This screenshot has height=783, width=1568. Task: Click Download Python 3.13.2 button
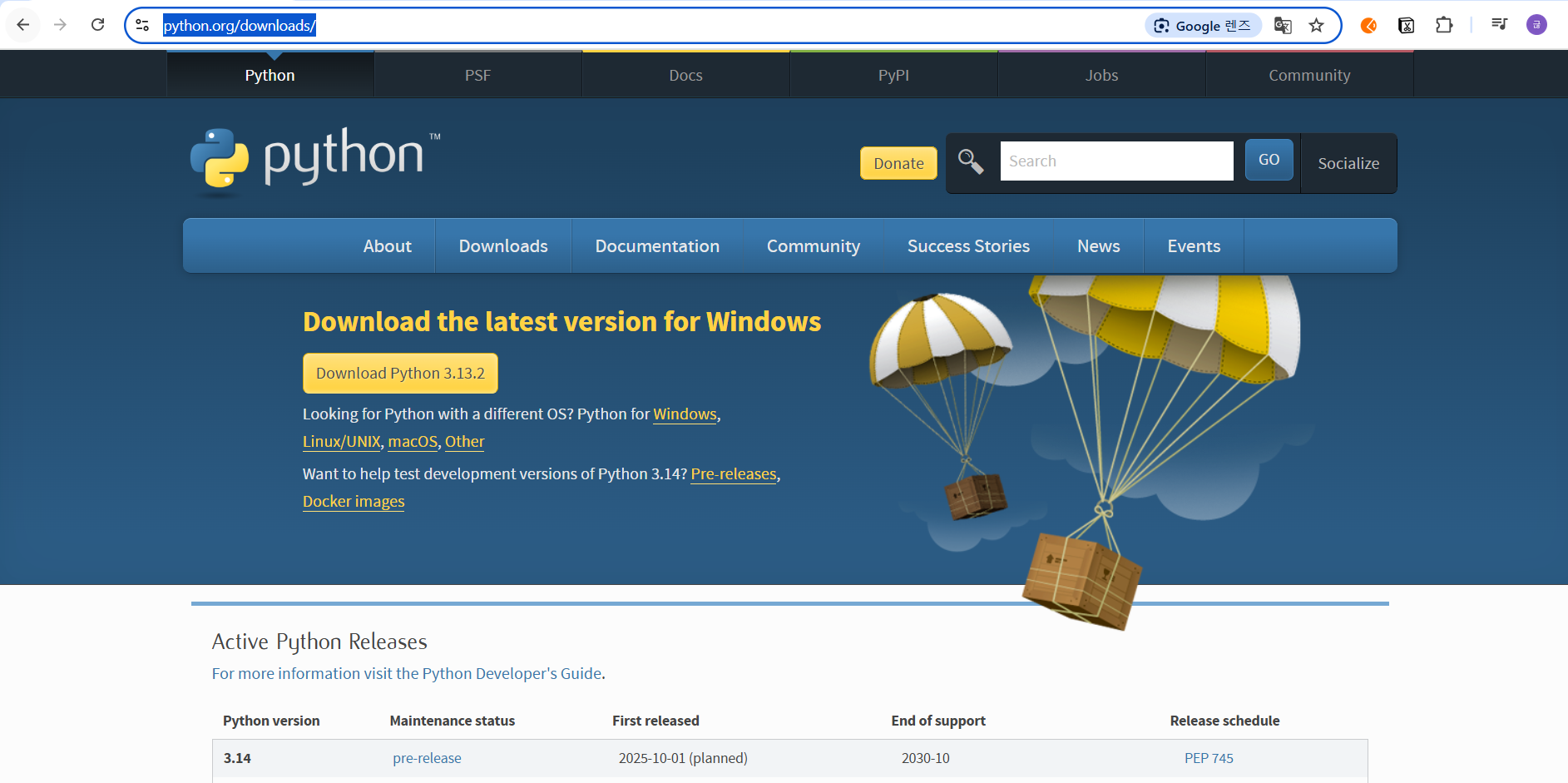[x=400, y=374]
